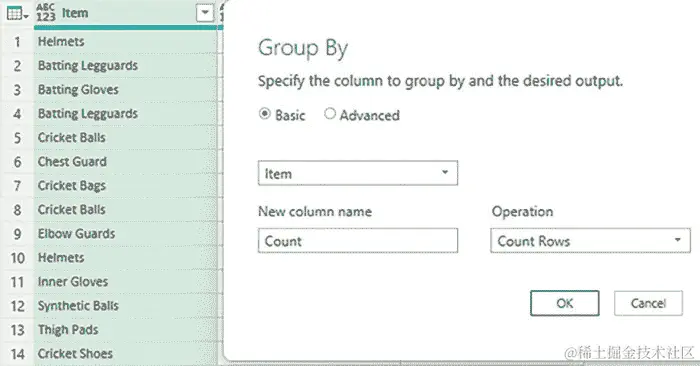Image resolution: width=700 pixels, height=366 pixels.
Task: Click the Batting Gloves cell
Action: [125, 90]
